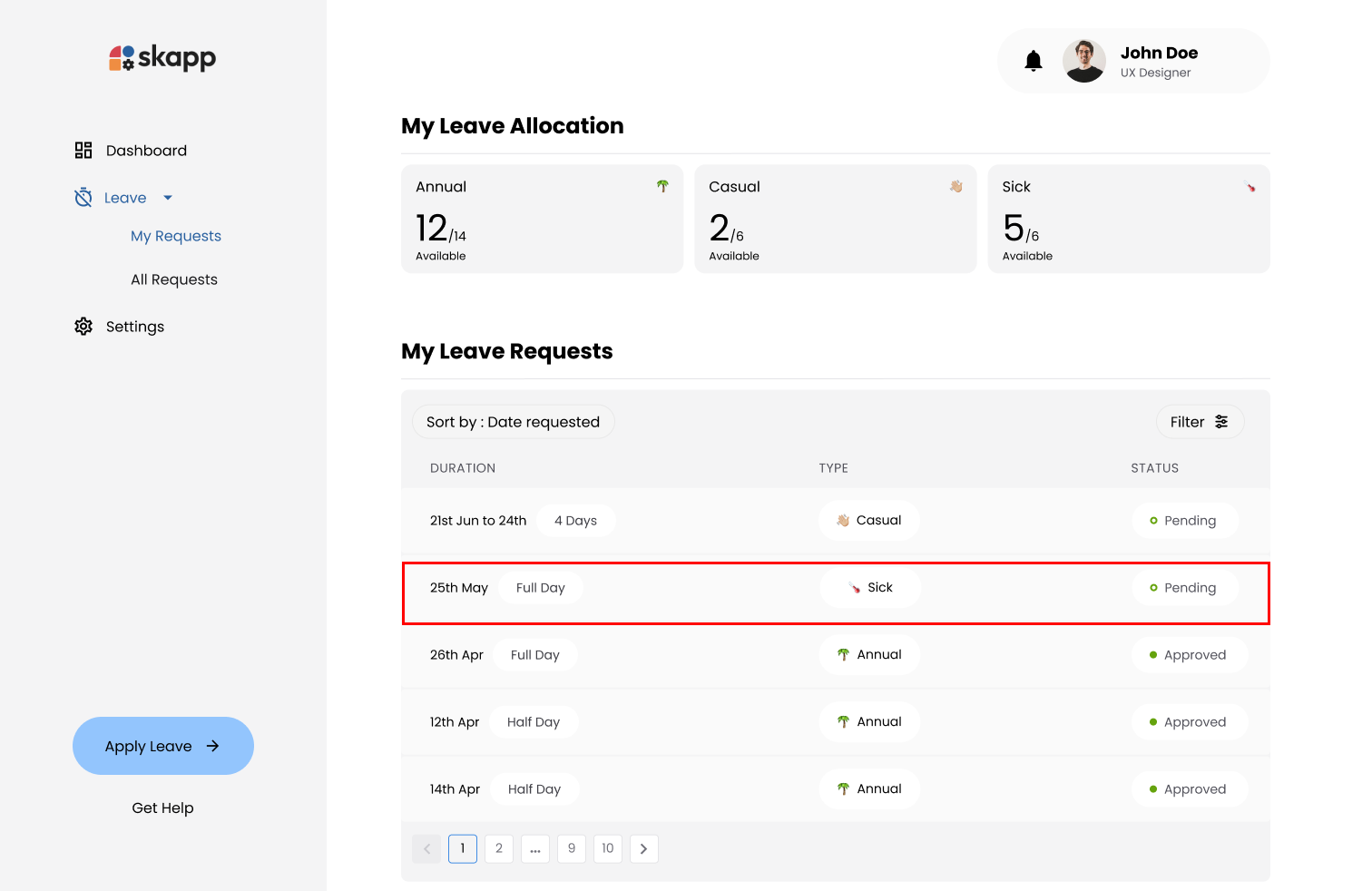Open the Sort by Date requested dropdown

513,422
